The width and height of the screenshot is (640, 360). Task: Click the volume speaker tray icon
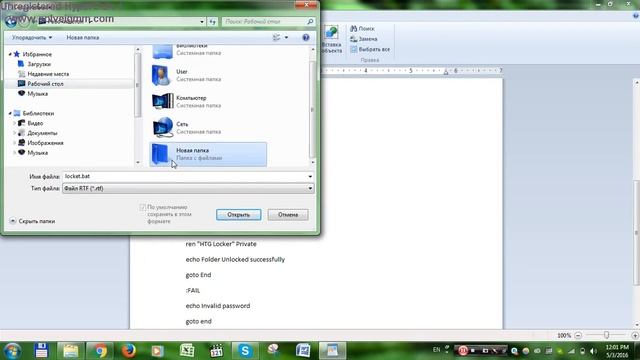pos(593,351)
